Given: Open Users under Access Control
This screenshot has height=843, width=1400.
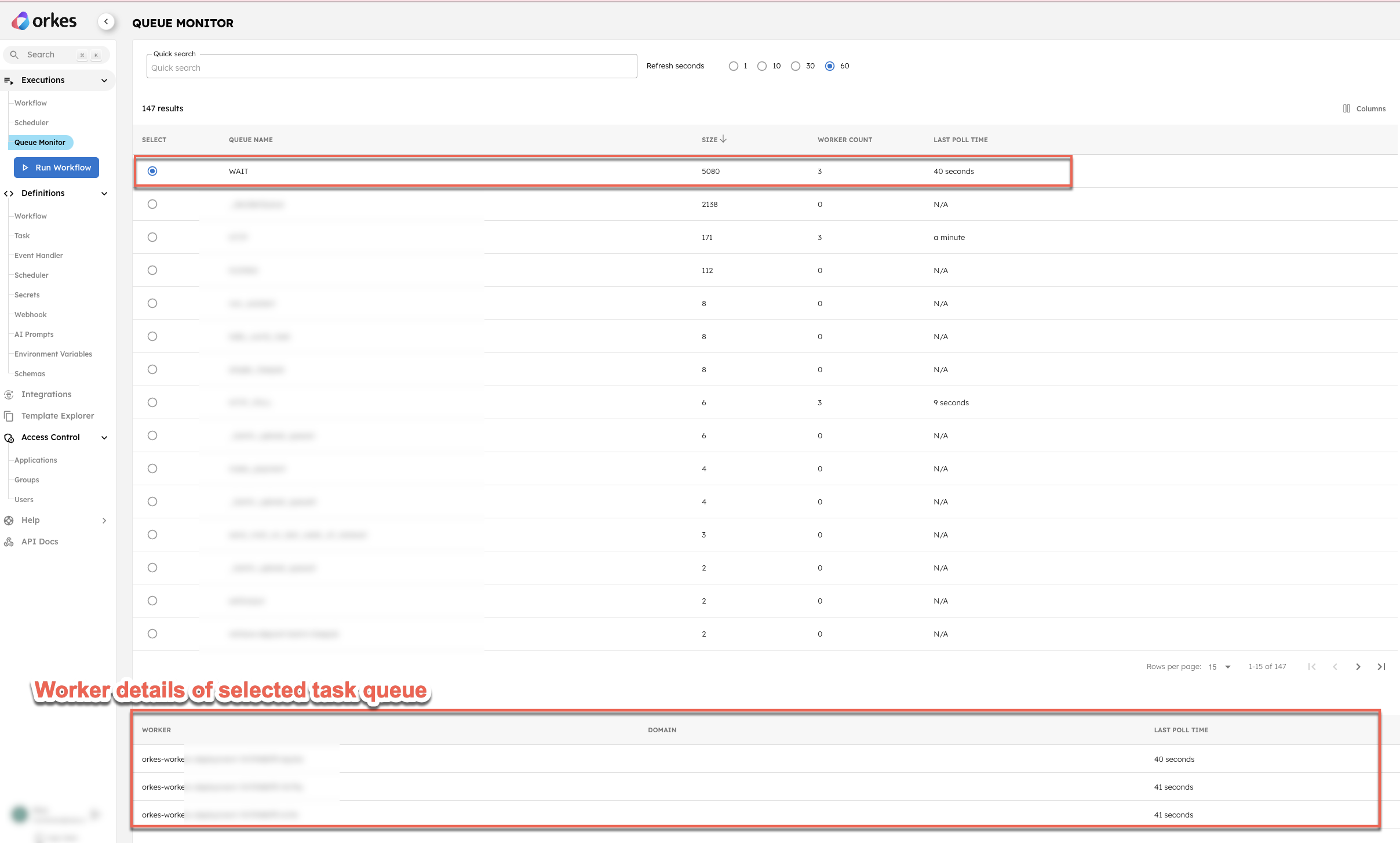Looking at the screenshot, I should tap(24, 500).
